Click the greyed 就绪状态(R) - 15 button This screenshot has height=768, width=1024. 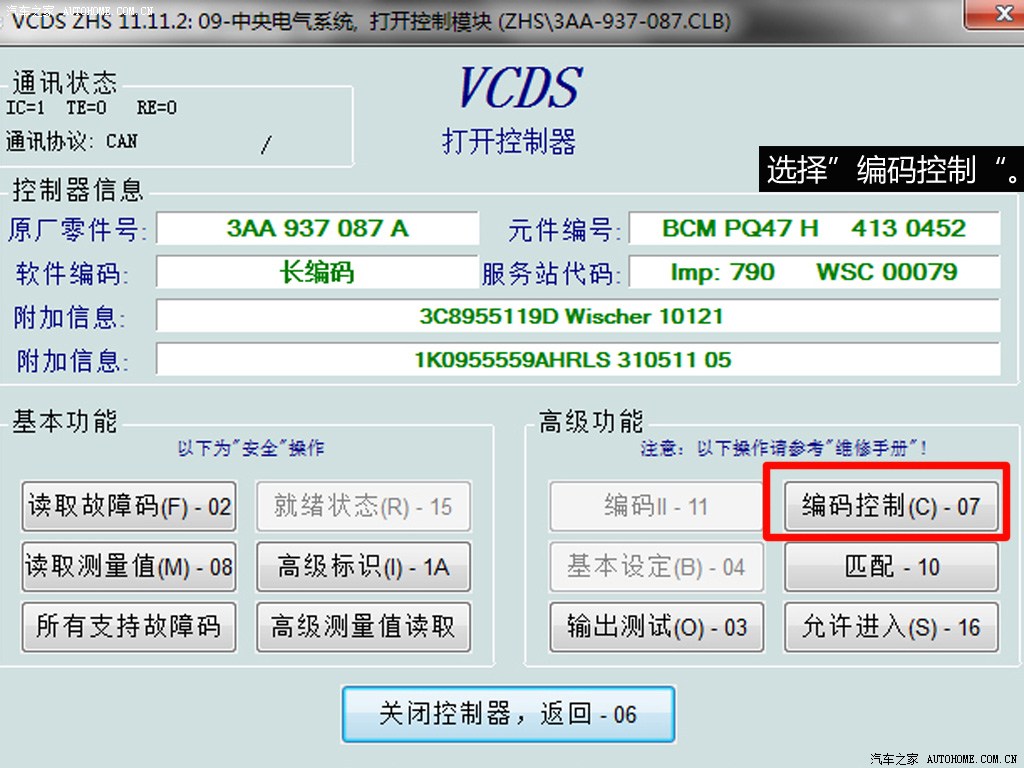(x=363, y=506)
